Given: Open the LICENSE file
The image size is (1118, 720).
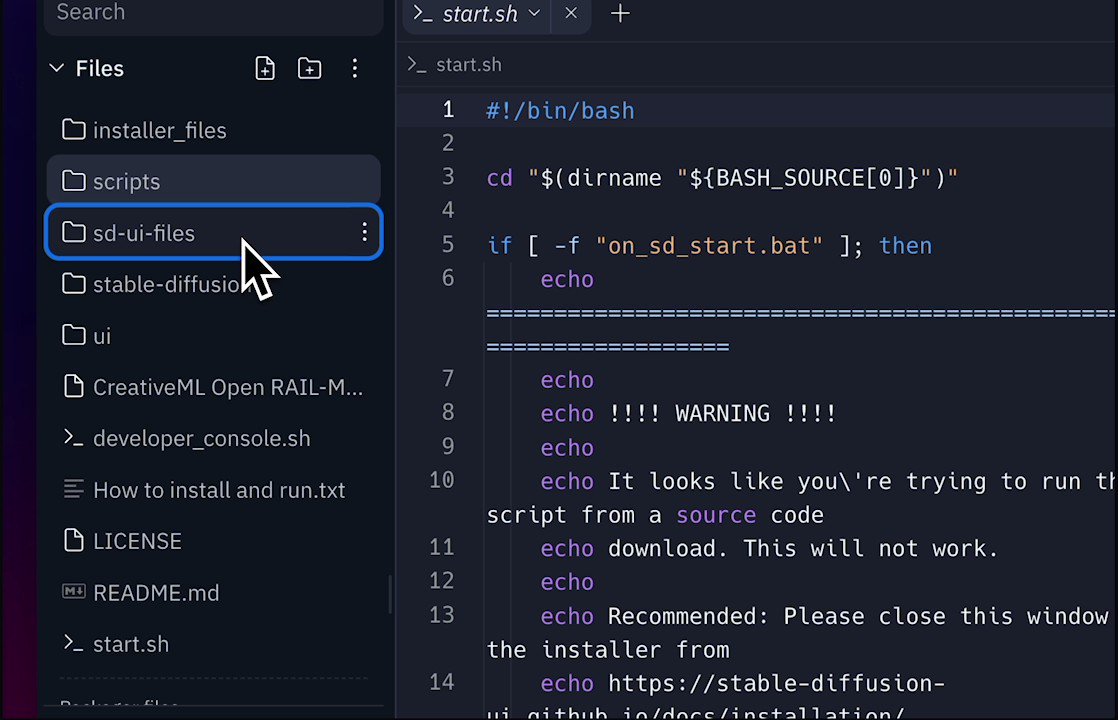Looking at the screenshot, I should pyautogui.click(x=213, y=541).
